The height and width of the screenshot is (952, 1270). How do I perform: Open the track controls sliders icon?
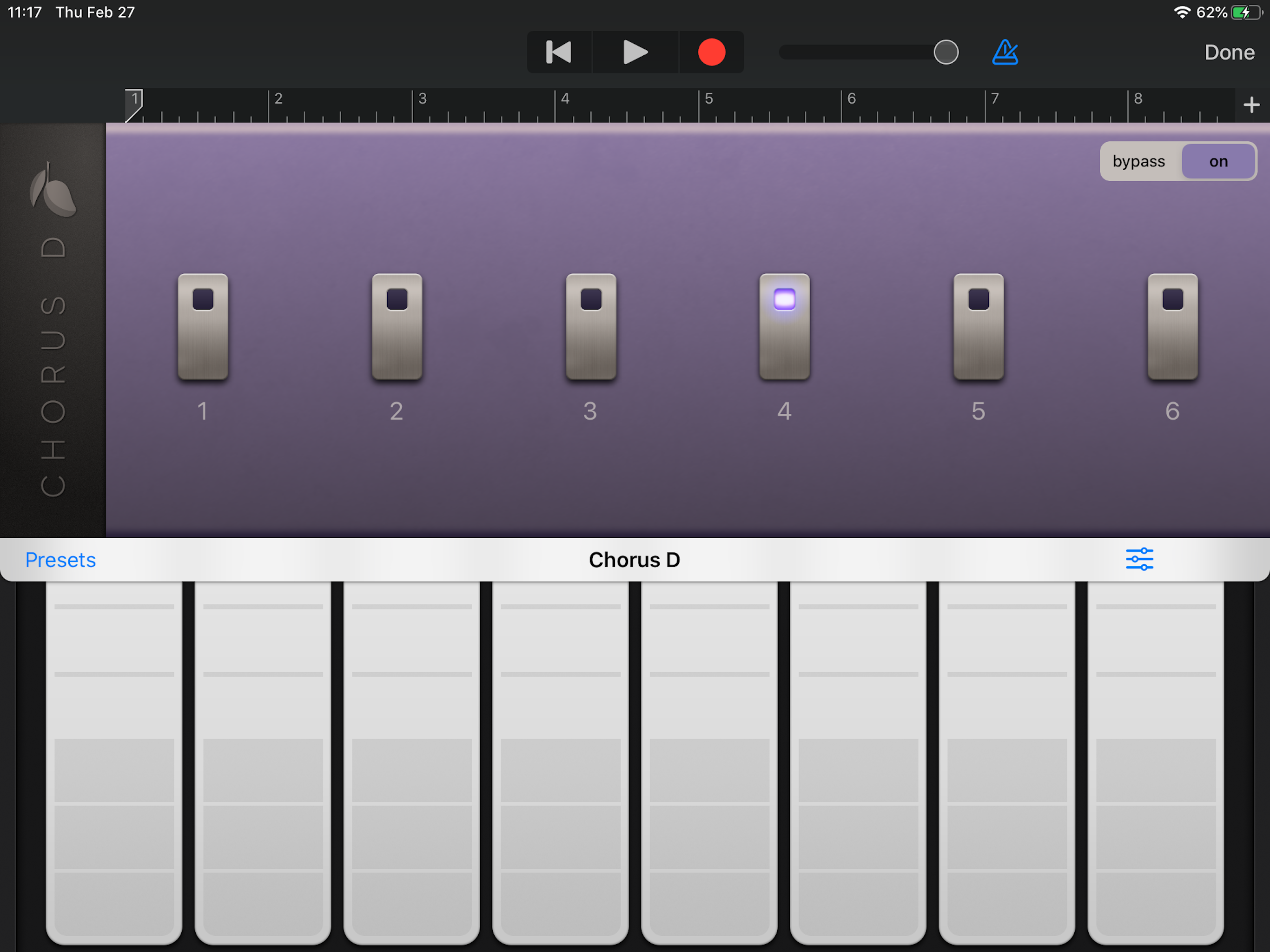(x=1139, y=559)
